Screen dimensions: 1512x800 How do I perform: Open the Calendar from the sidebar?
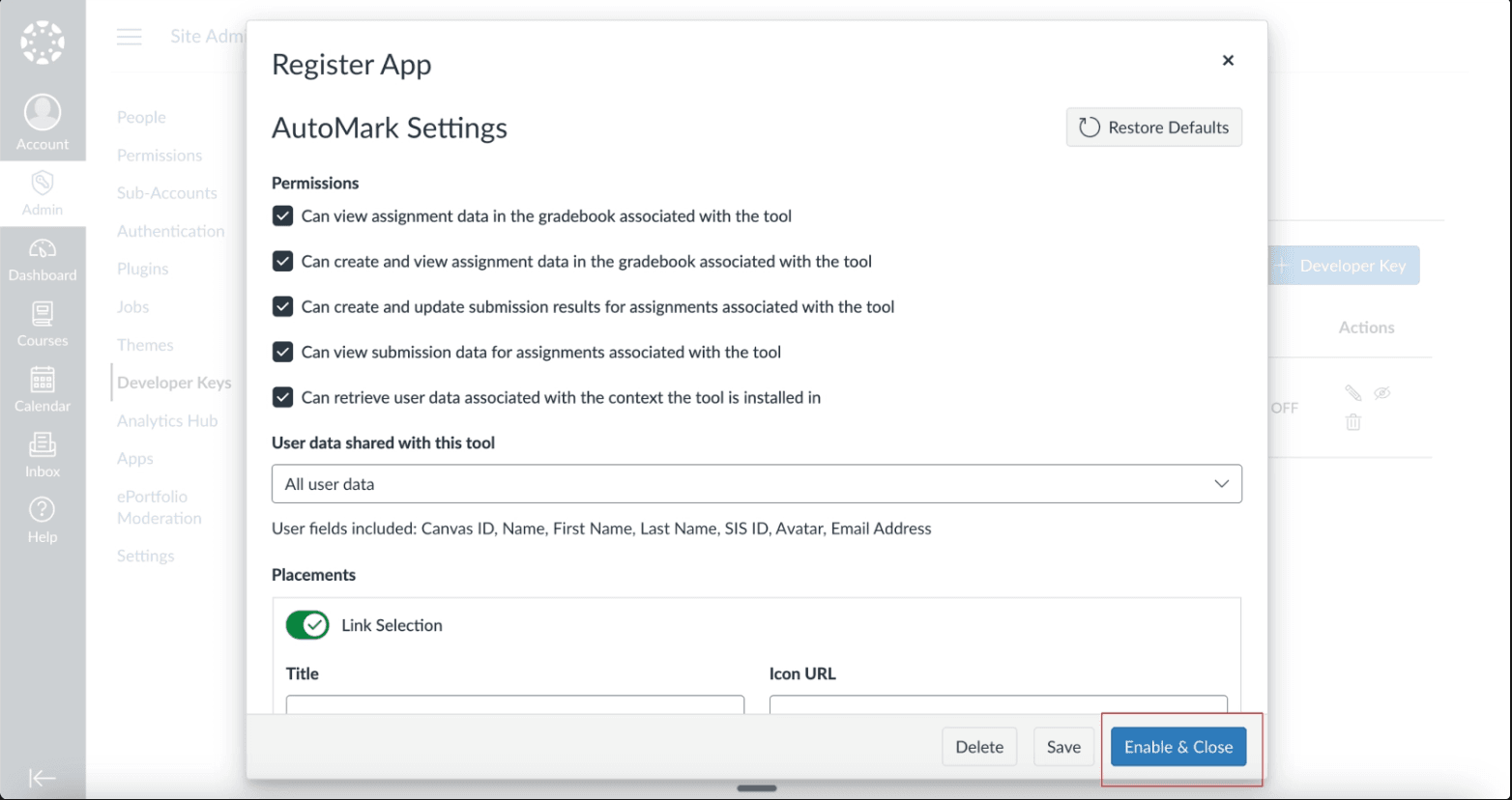pyautogui.click(x=43, y=388)
